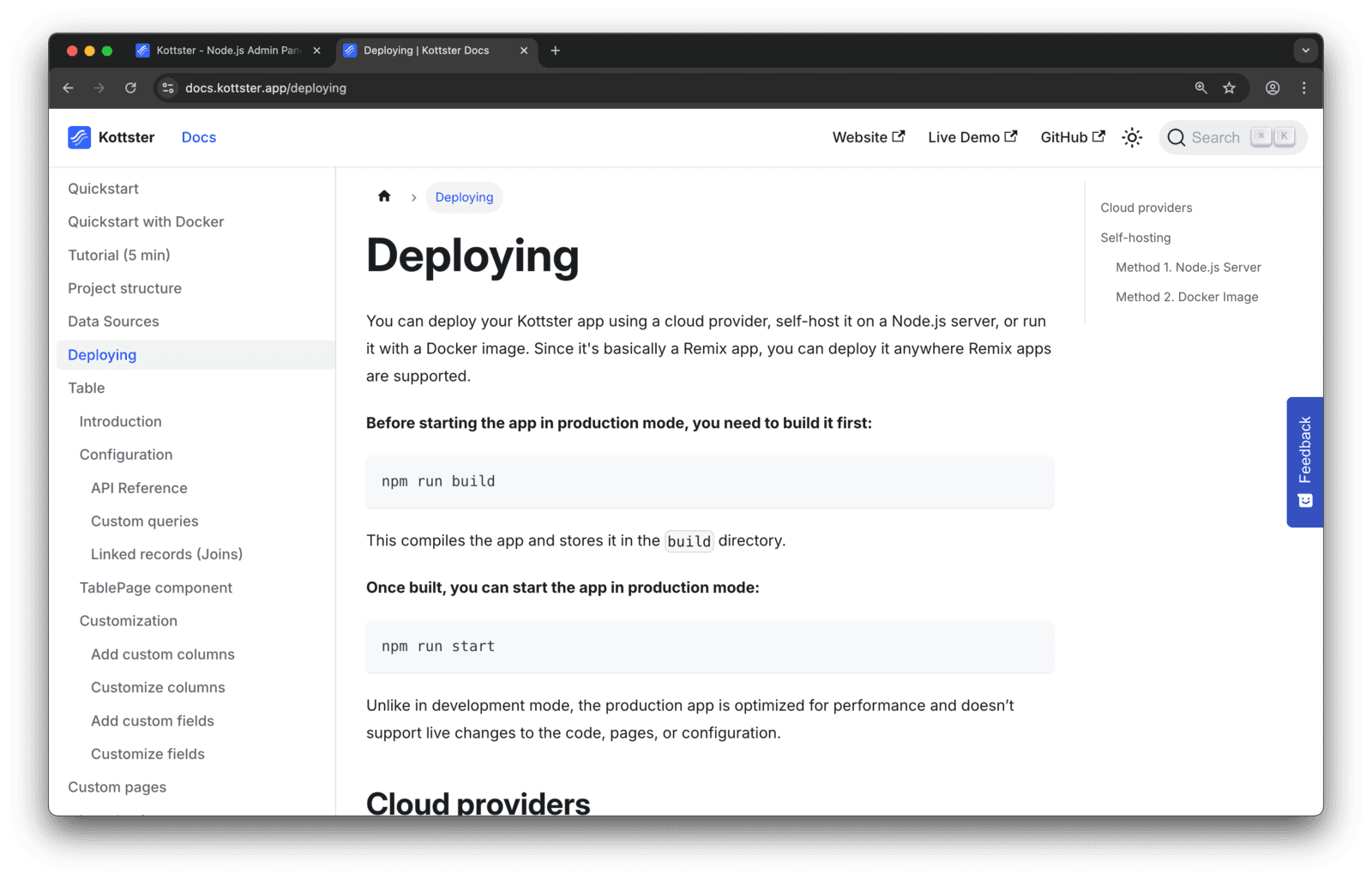The height and width of the screenshot is (880, 1372).
Task: Click the Kottster brand name
Action: coord(126,137)
